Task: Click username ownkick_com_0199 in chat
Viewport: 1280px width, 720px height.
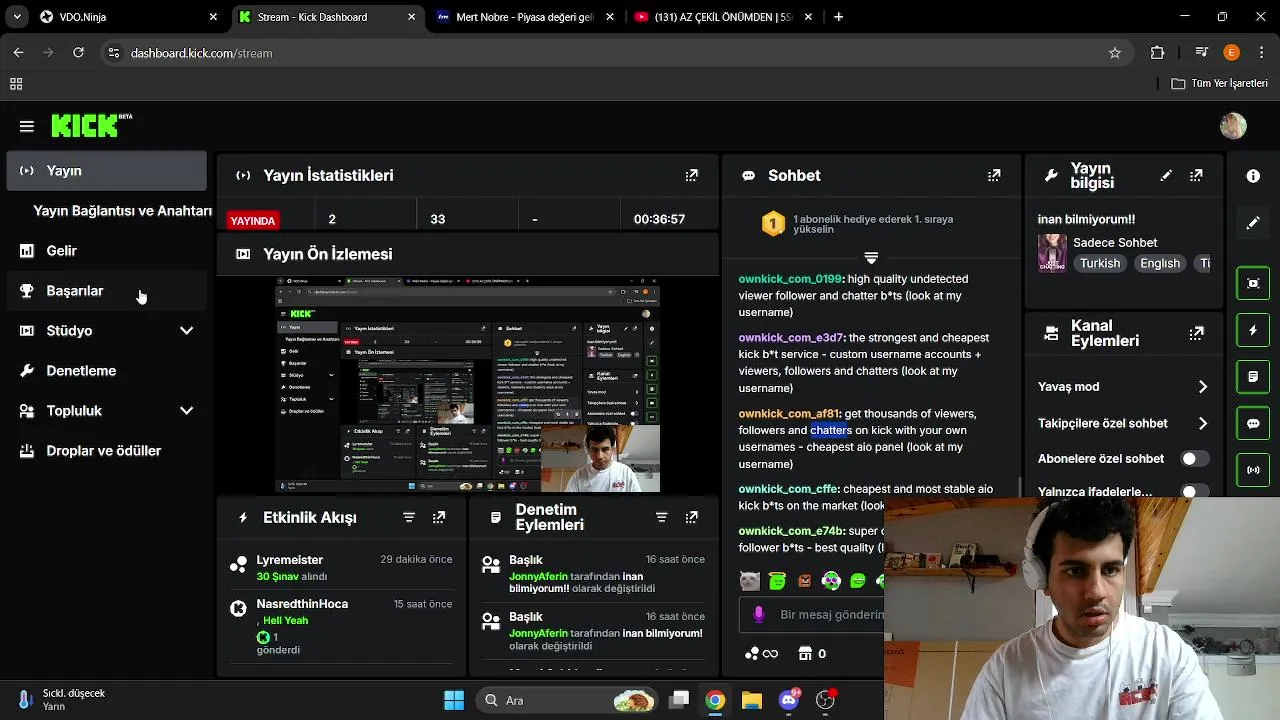Action: click(790, 279)
